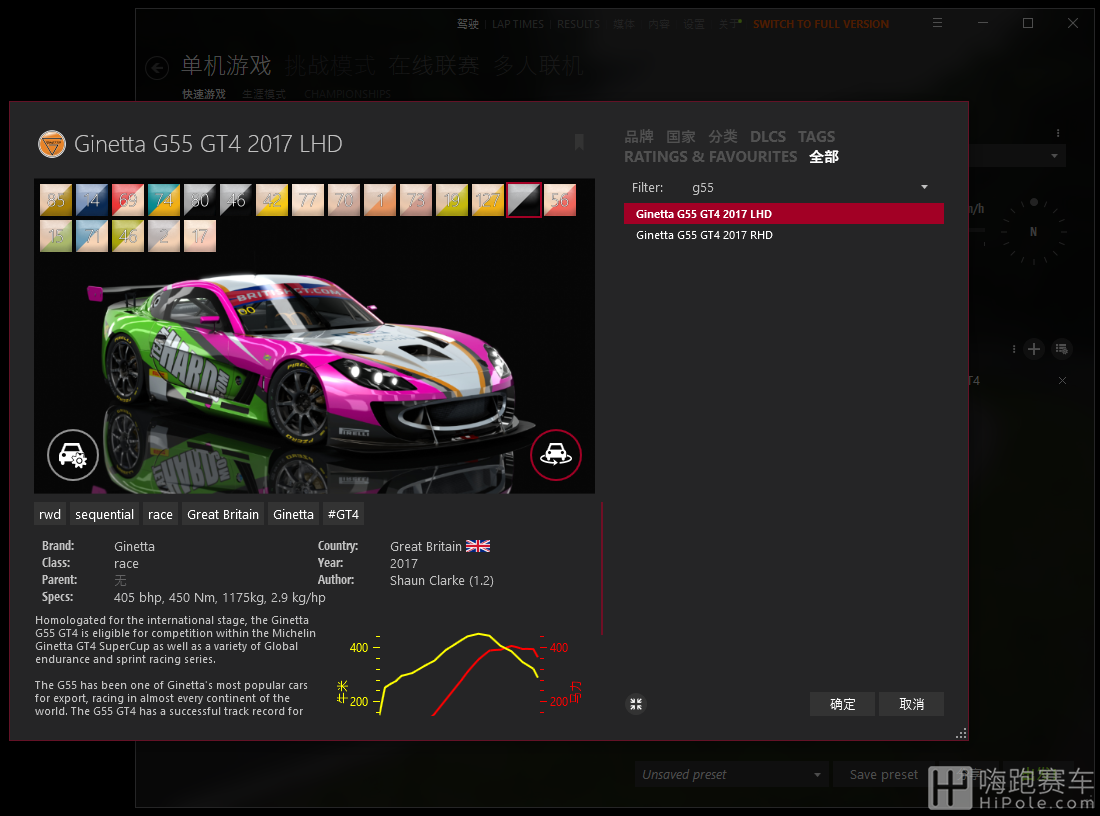The height and width of the screenshot is (816, 1100).
Task: Select skin number 2 grey swatch
Action: click(163, 236)
